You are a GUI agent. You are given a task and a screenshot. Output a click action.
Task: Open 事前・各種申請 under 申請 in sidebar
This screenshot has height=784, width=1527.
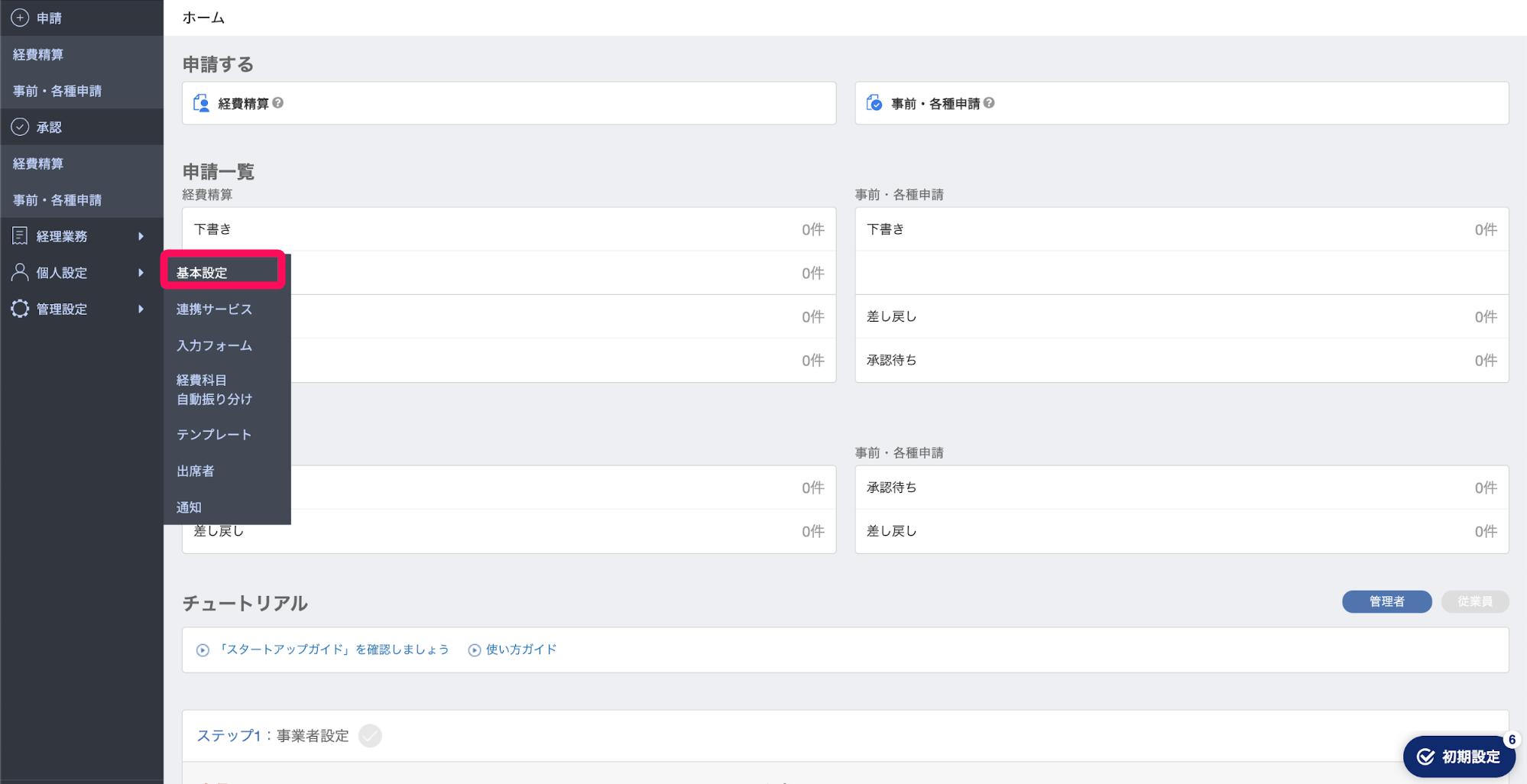click(x=82, y=91)
